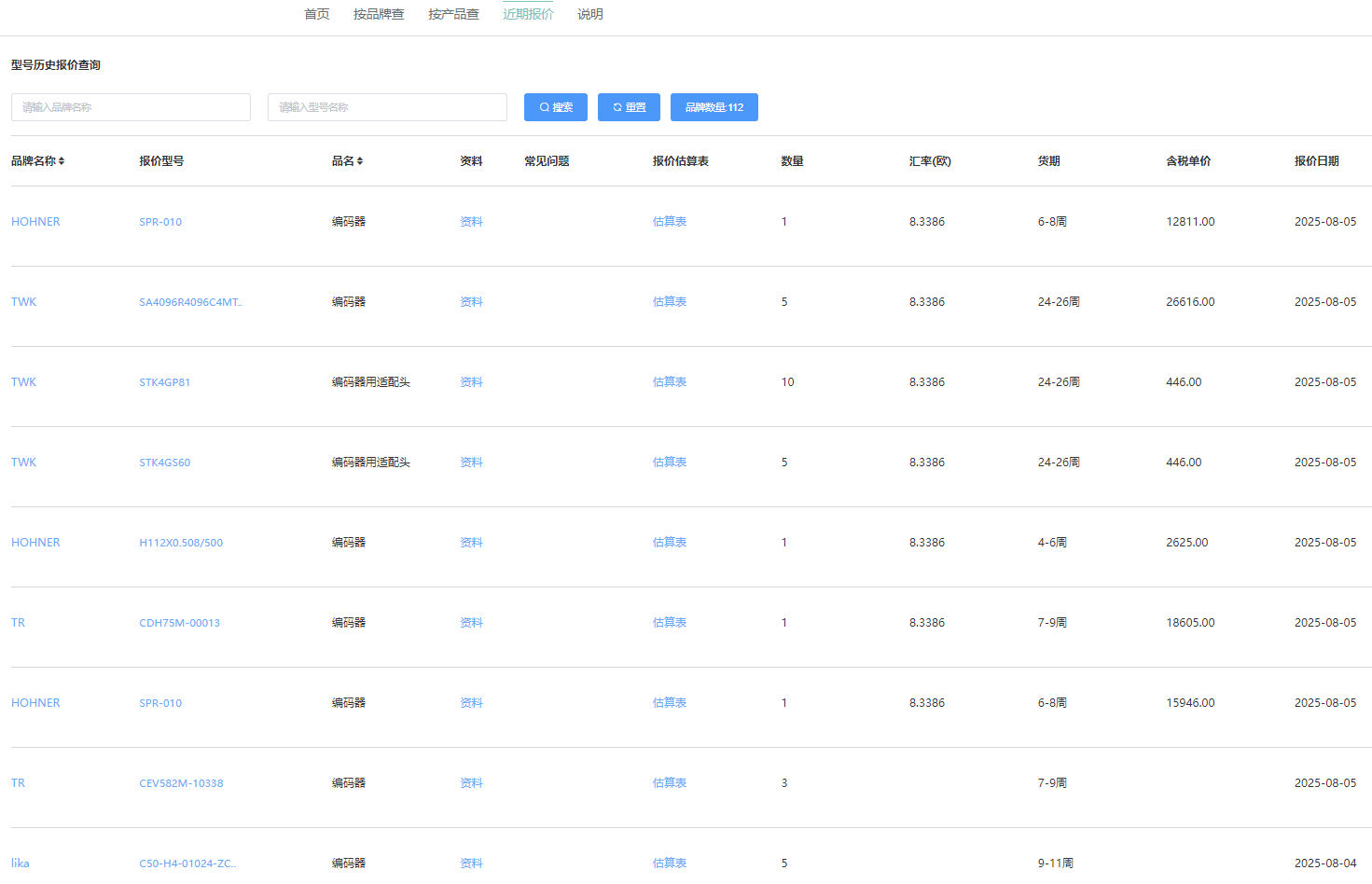Click the 重置 reset button
This screenshot has height=884, width=1372.
pyautogui.click(x=629, y=107)
